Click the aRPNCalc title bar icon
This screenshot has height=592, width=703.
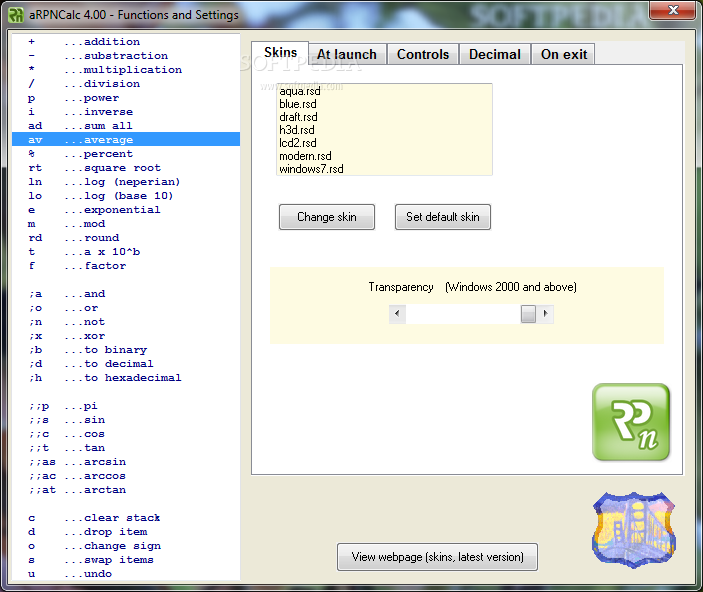(16, 15)
